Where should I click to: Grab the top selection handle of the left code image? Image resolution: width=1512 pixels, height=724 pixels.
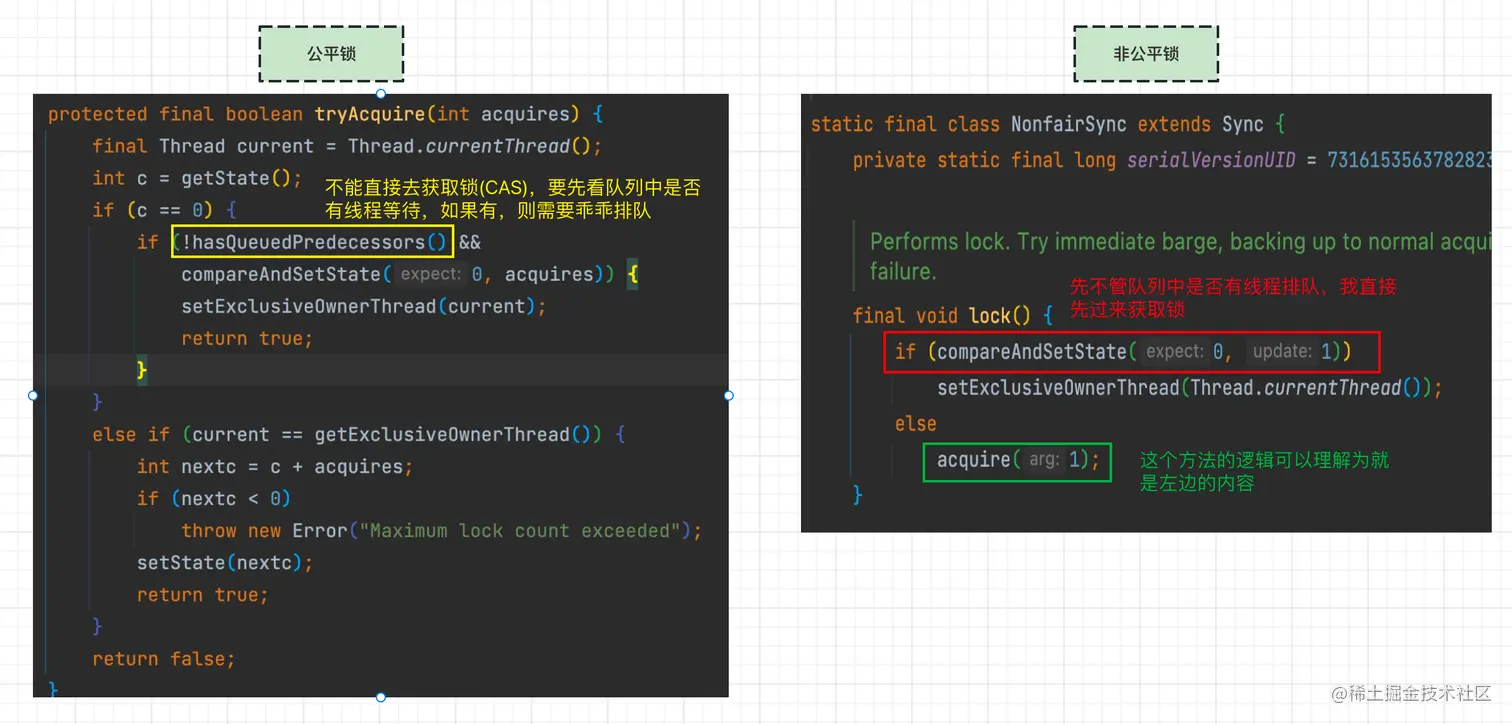[381, 94]
